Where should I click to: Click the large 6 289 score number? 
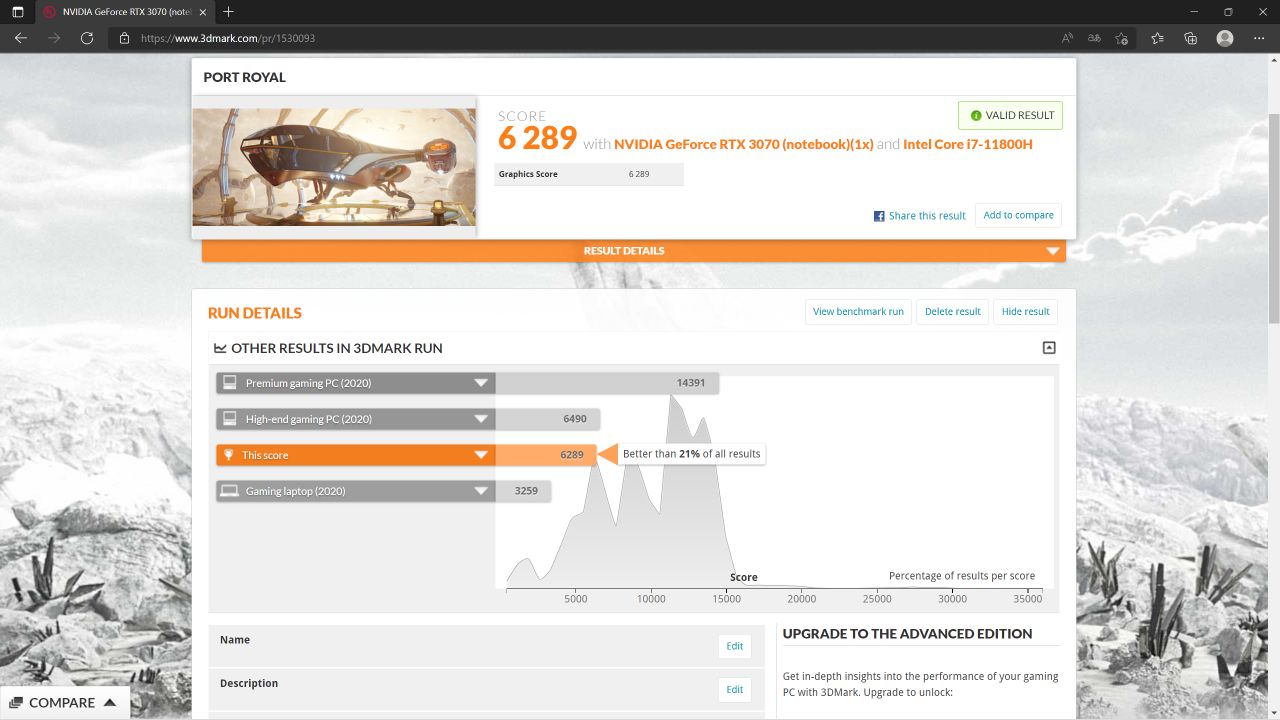point(538,138)
